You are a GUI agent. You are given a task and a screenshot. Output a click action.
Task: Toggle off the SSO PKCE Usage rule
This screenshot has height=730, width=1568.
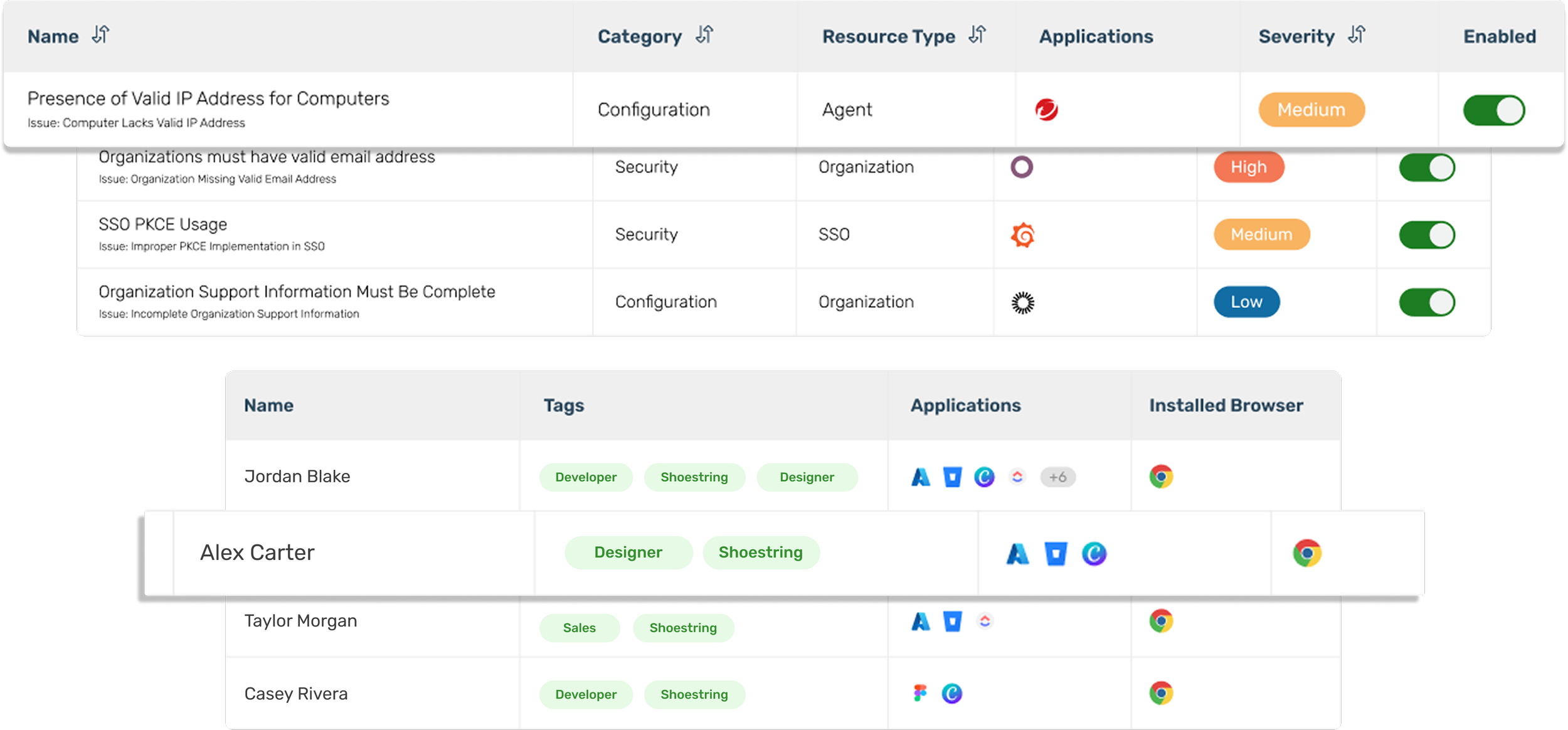coord(1426,235)
